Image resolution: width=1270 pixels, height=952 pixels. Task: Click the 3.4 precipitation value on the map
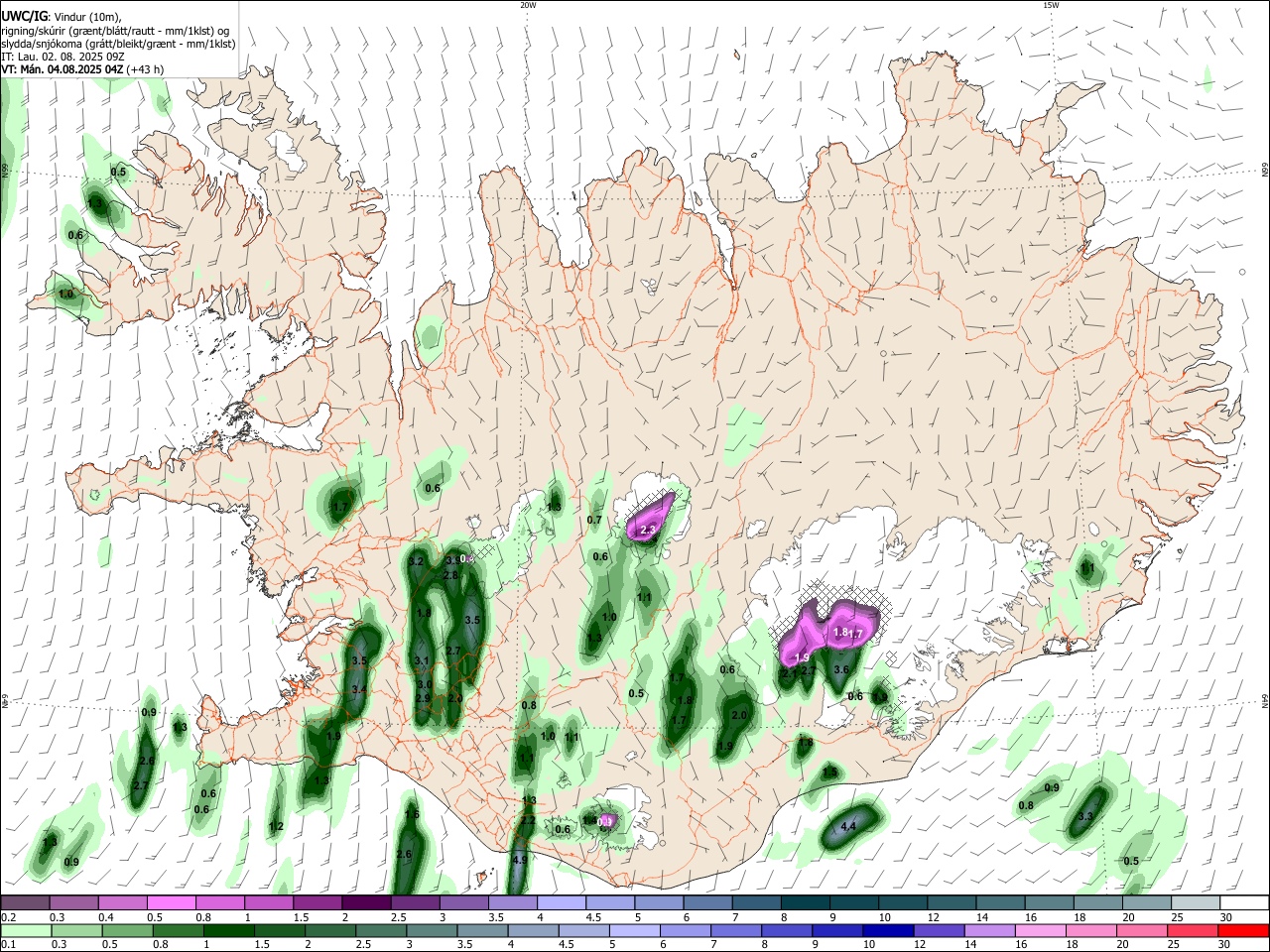pyautogui.click(x=359, y=689)
